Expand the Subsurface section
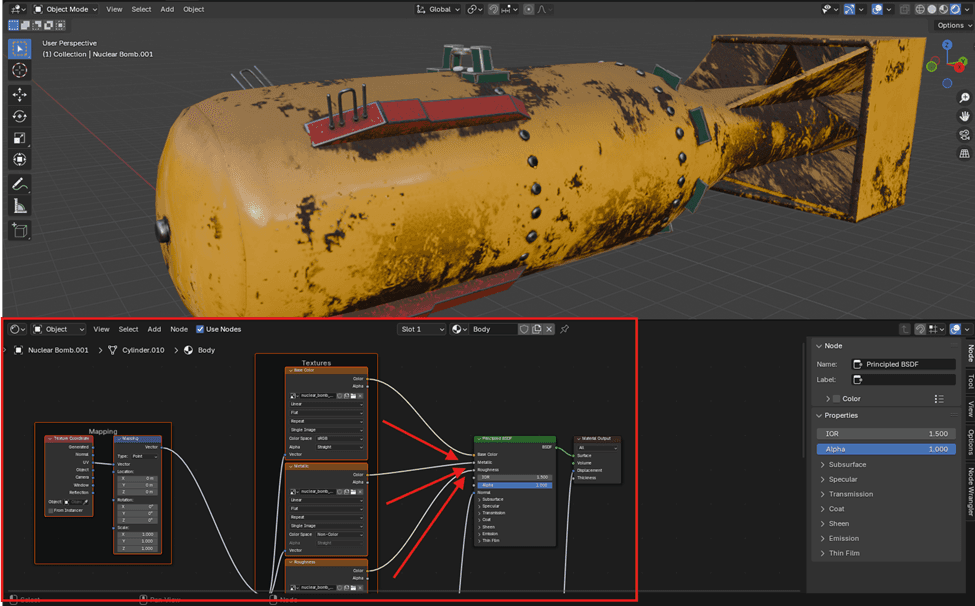 pyautogui.click(x=848, y=464)
